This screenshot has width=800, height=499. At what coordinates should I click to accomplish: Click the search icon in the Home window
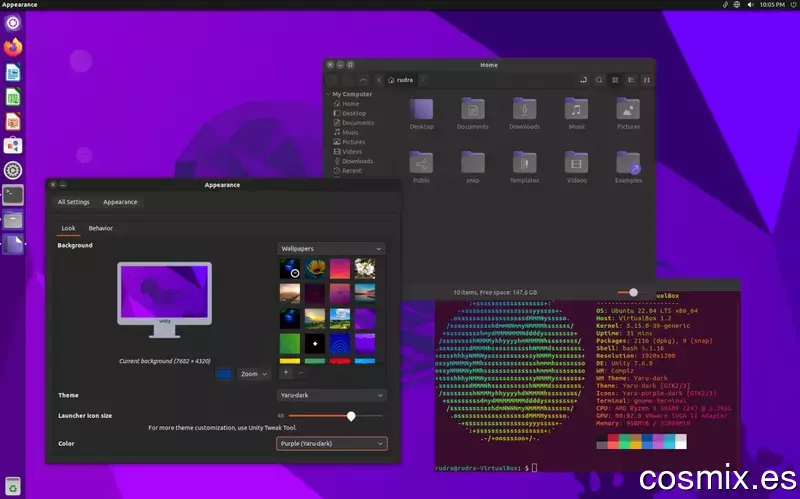(599, 80)
